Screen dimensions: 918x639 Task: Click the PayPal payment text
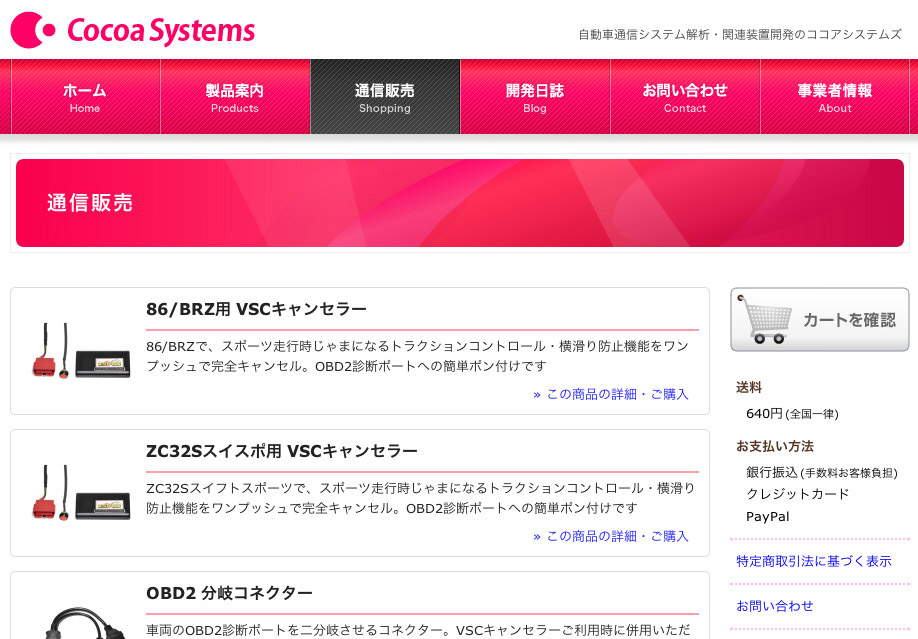tap(768, 517)
